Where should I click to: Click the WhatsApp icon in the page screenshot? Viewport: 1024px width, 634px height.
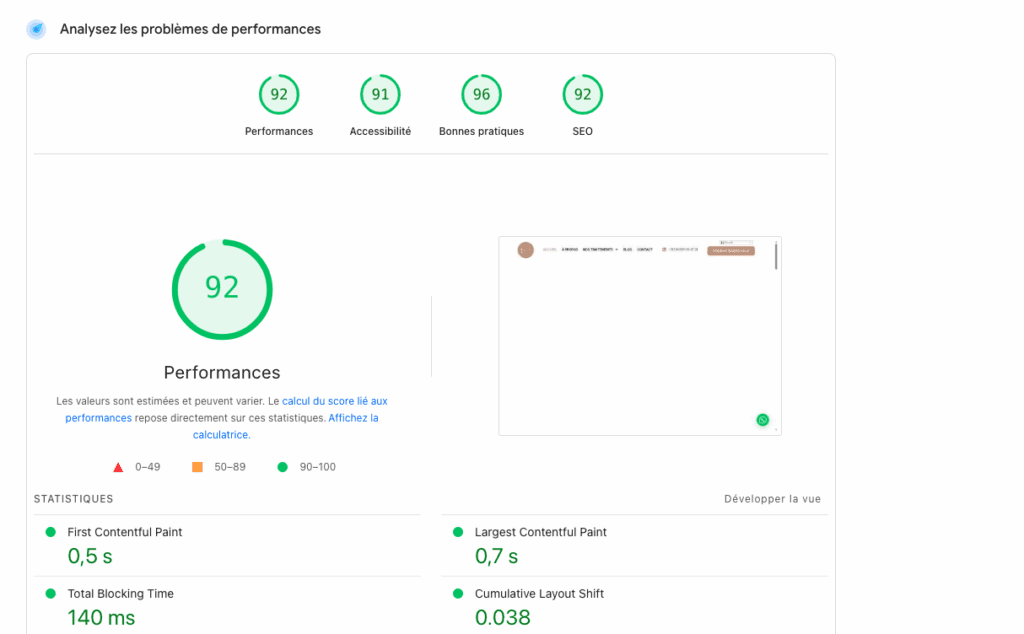(x=763, y=420)
